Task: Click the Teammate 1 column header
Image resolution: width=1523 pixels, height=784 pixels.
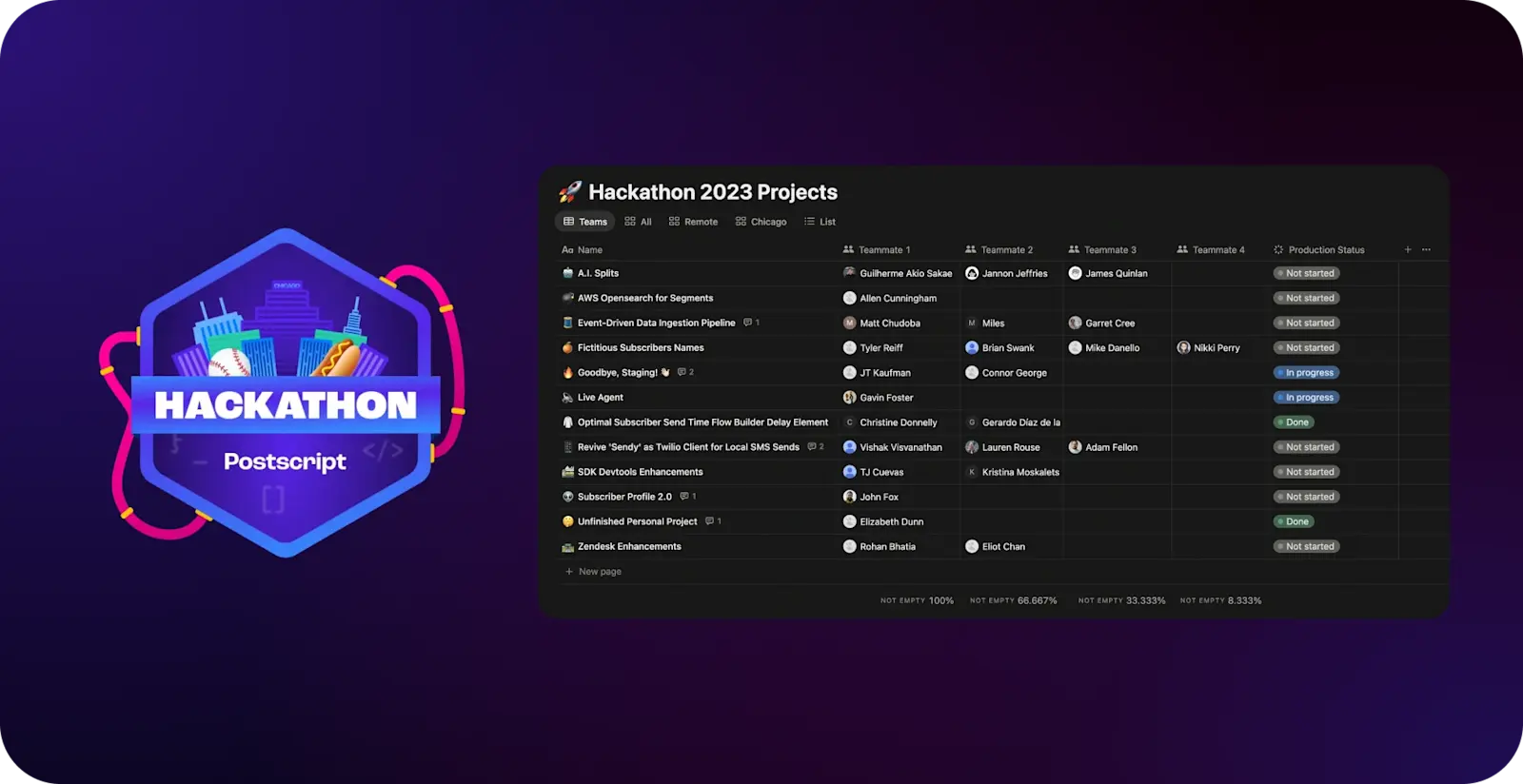Action: coord(877,250)
